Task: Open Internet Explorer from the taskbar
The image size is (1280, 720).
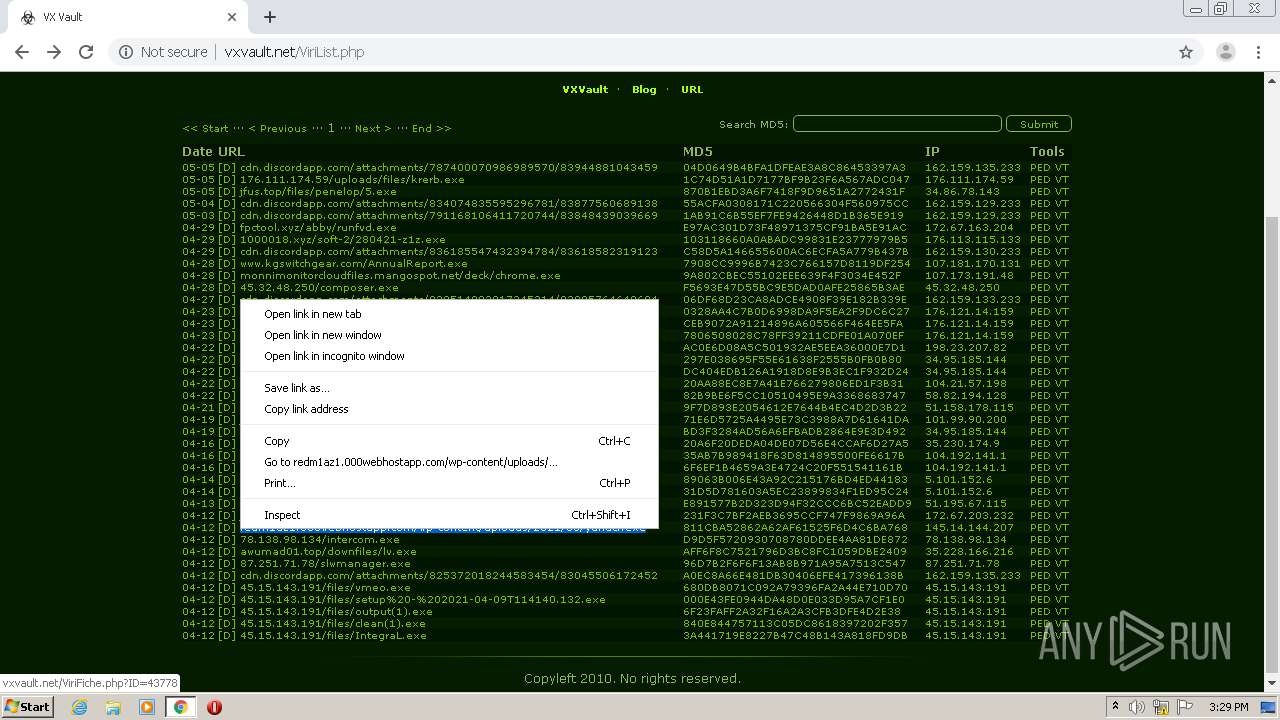Action: (79, 707)
